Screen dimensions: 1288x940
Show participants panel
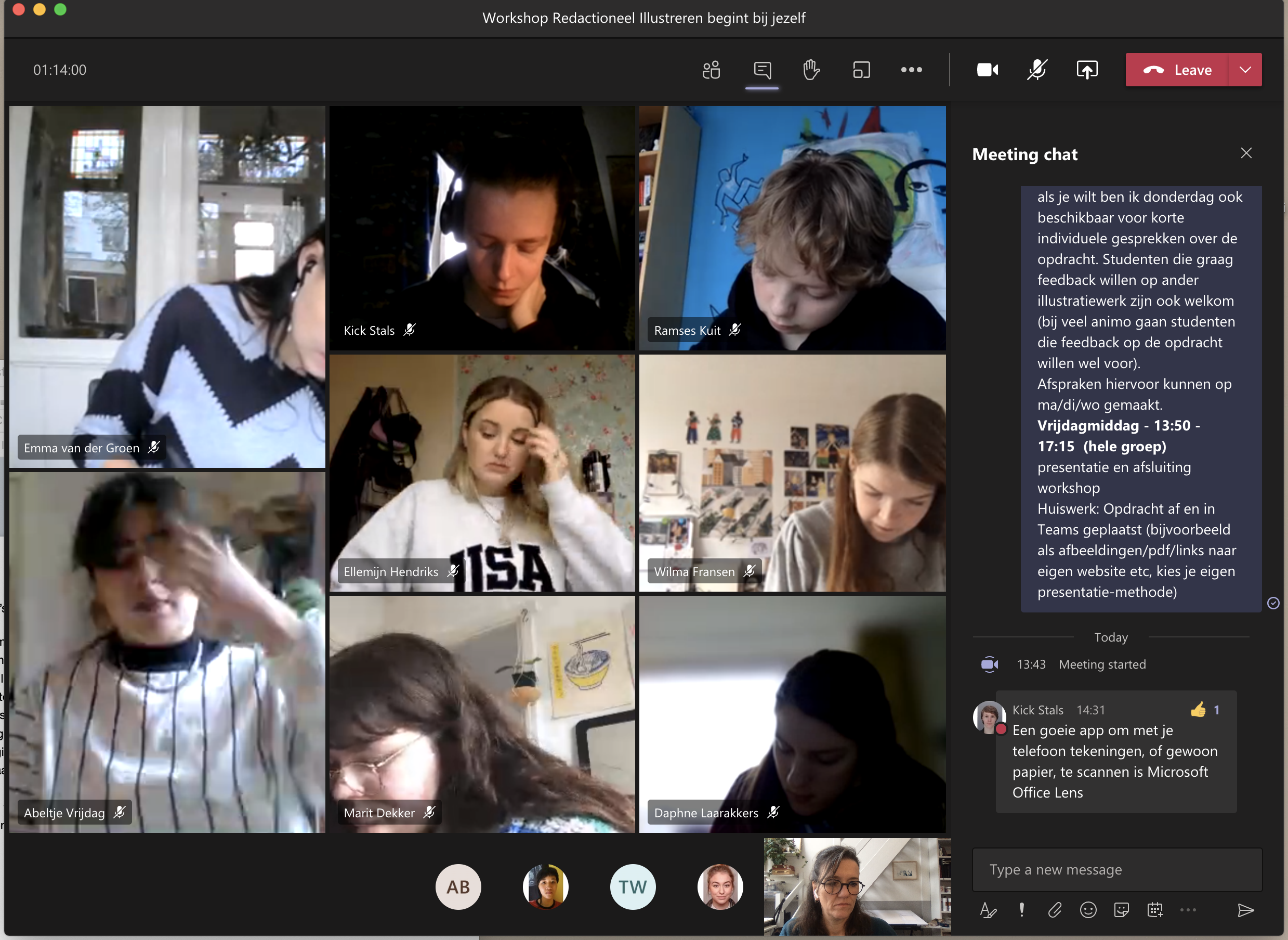coord(711,70)
